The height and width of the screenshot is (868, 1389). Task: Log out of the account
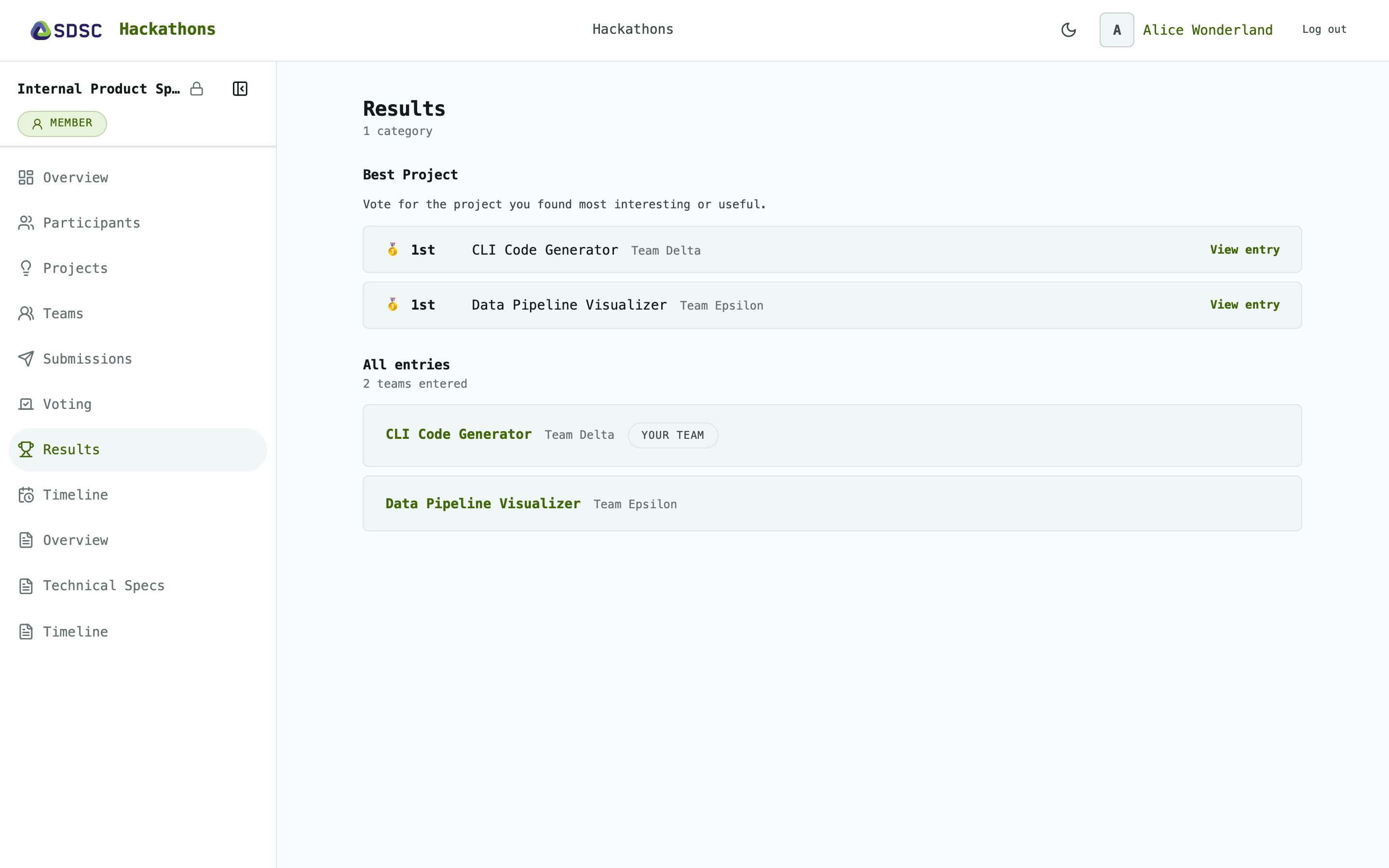(x=1324, y=29)
